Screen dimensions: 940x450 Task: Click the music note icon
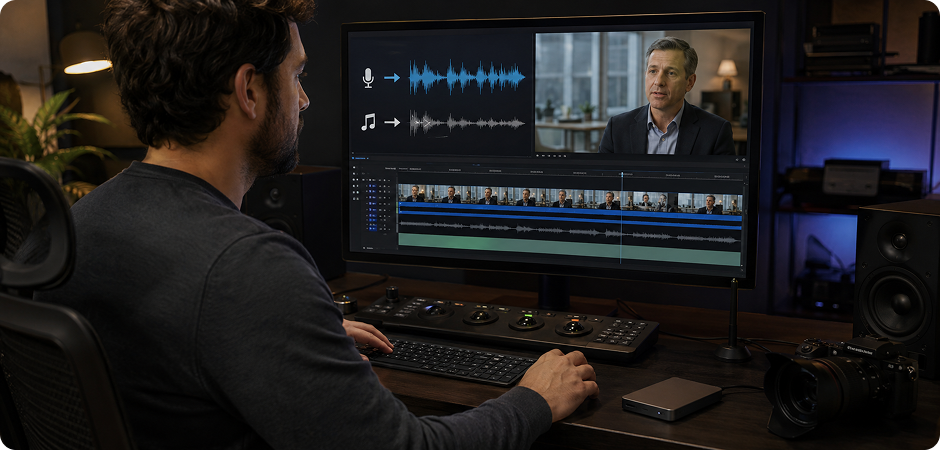tap(368, 122)
